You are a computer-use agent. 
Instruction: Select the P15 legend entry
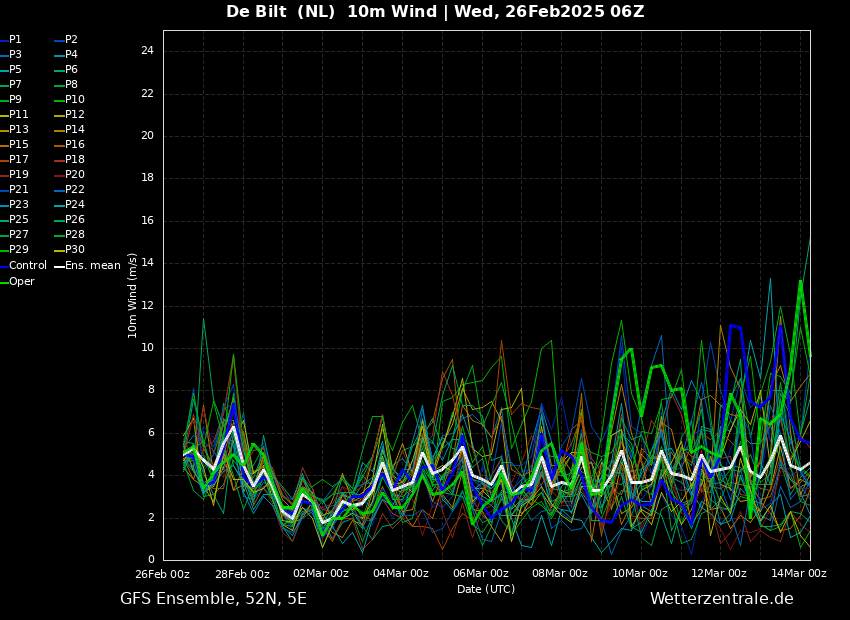point(14,145)
